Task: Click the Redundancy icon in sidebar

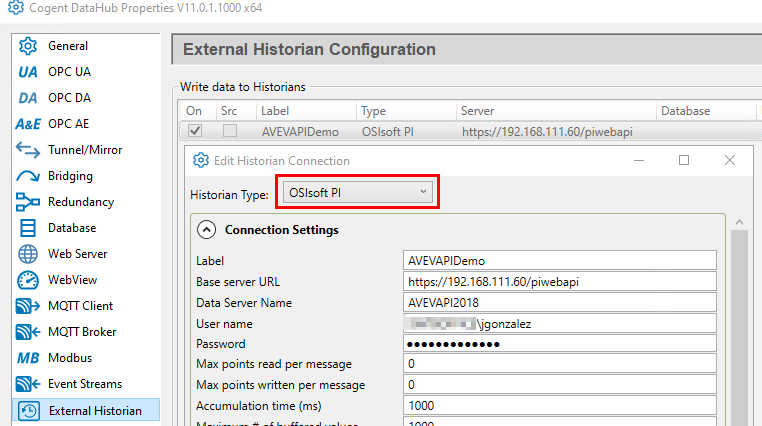Action: click(x=28, y=202)
